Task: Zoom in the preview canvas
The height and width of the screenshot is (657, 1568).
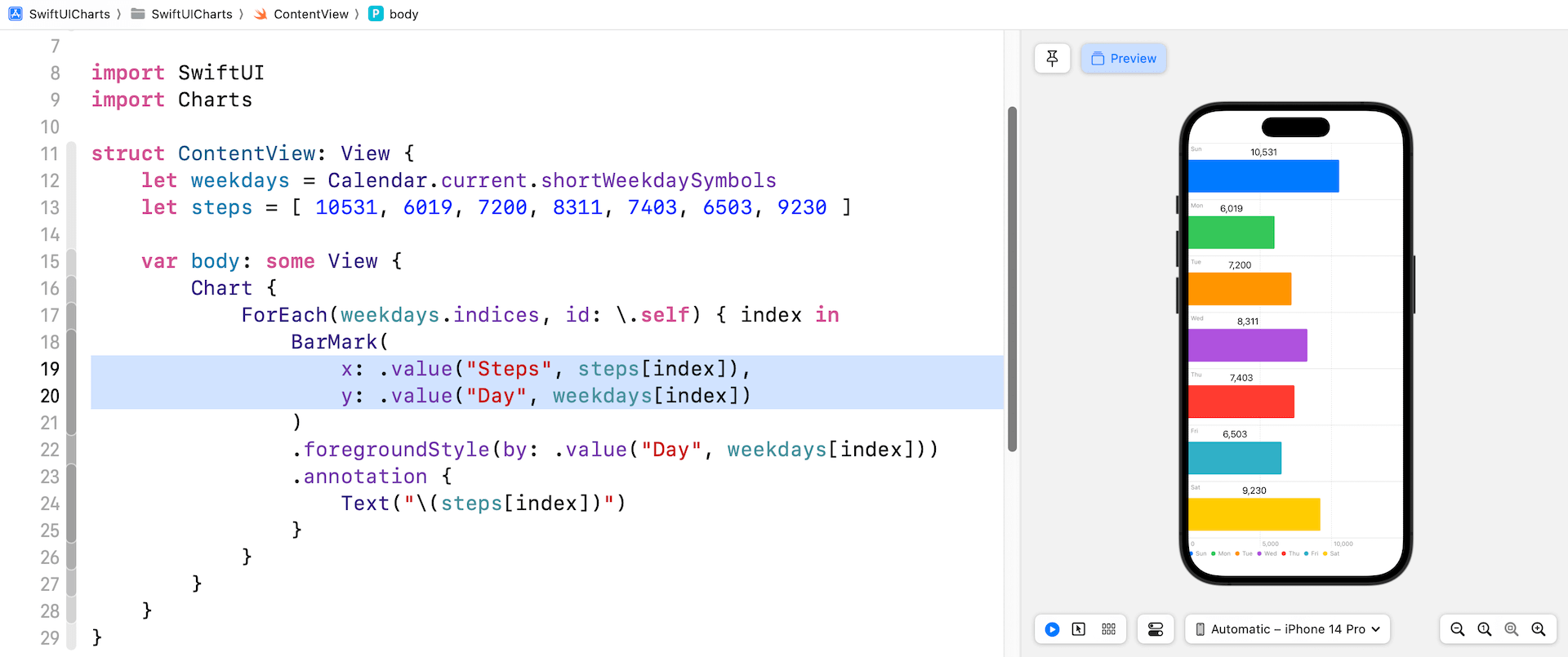Action: tap(1539, 629)
